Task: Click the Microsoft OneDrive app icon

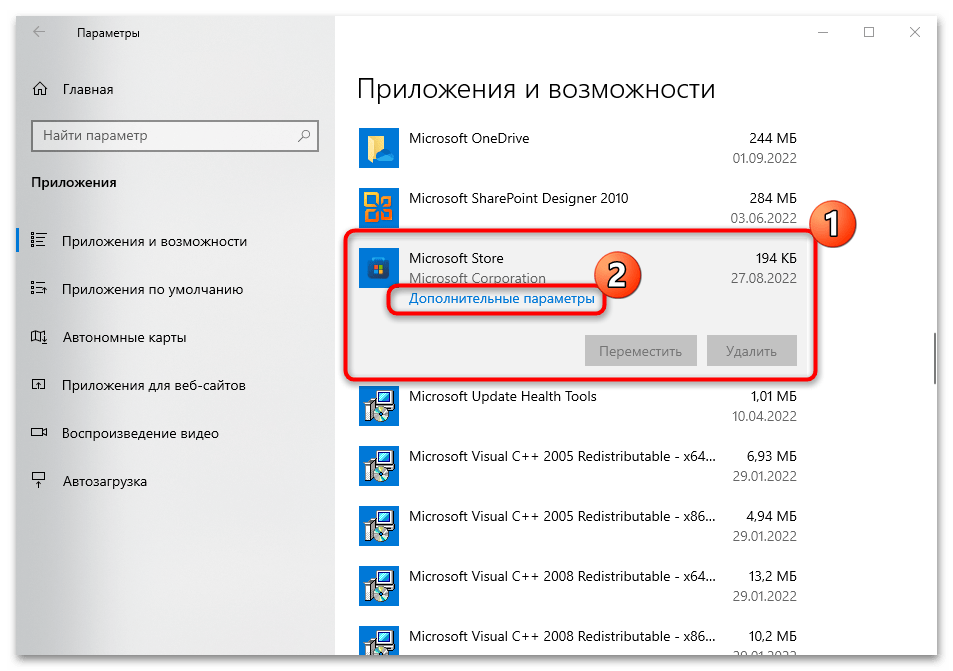Action: tap(379, 148)
